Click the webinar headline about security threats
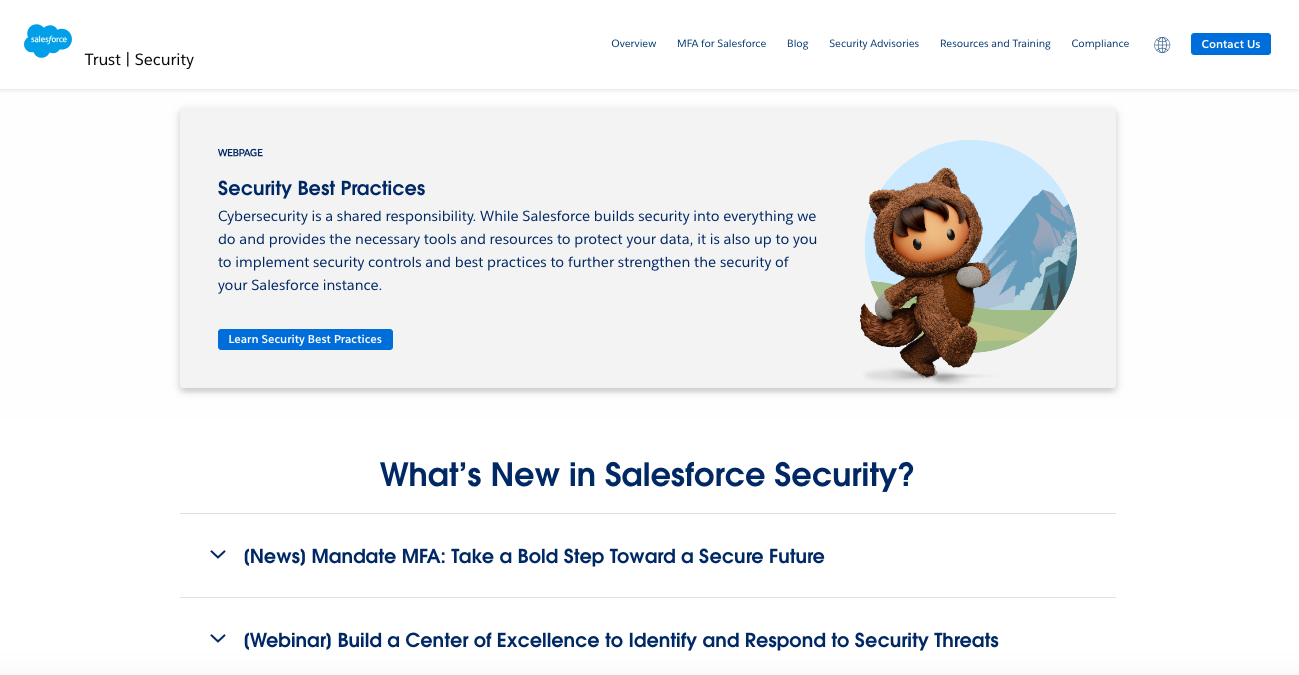The image size is (1299, 675). pyautogui.click(x=620, y=640)
